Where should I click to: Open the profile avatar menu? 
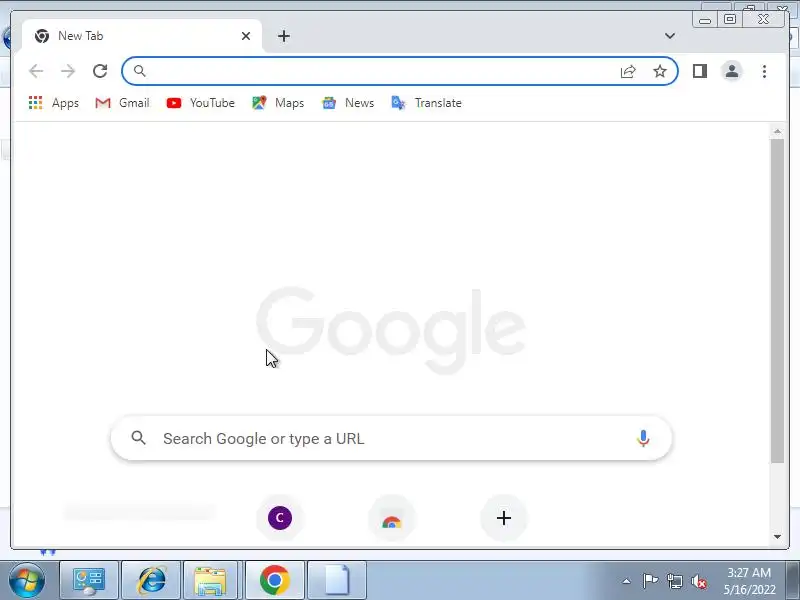[x=732, y=71]
